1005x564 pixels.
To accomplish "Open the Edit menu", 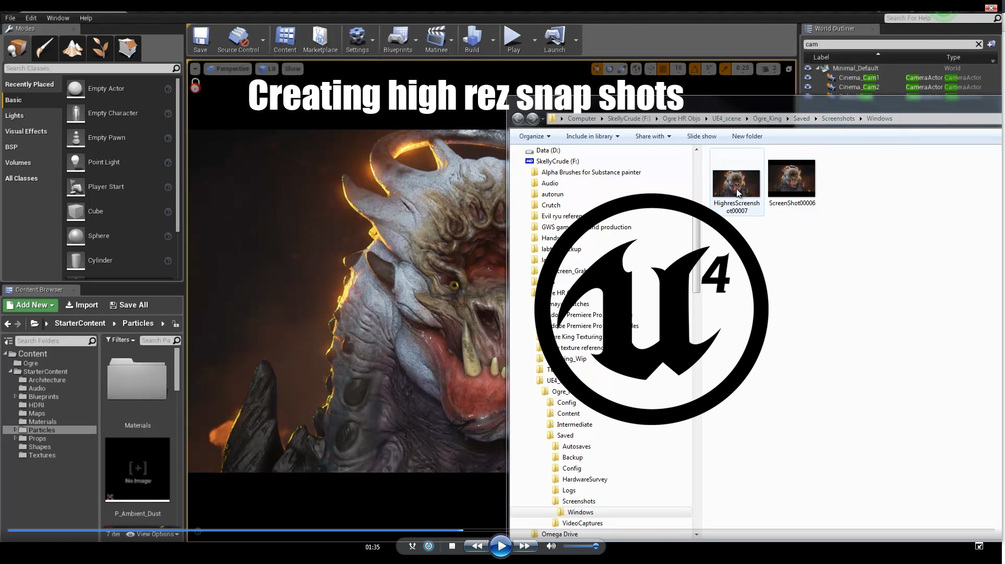I will pyautogui.click(x=31, y=18).
